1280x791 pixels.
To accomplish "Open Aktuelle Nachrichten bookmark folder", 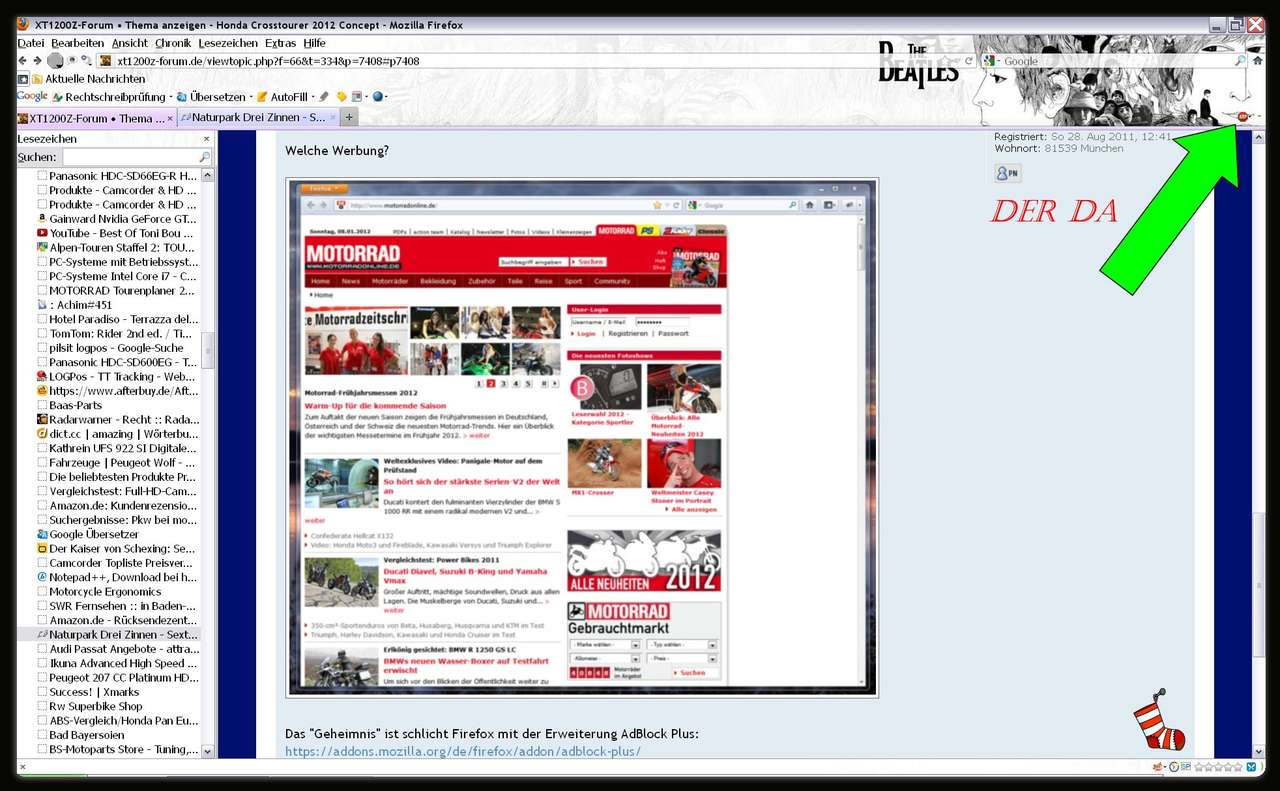I will (x=94, y=79).
